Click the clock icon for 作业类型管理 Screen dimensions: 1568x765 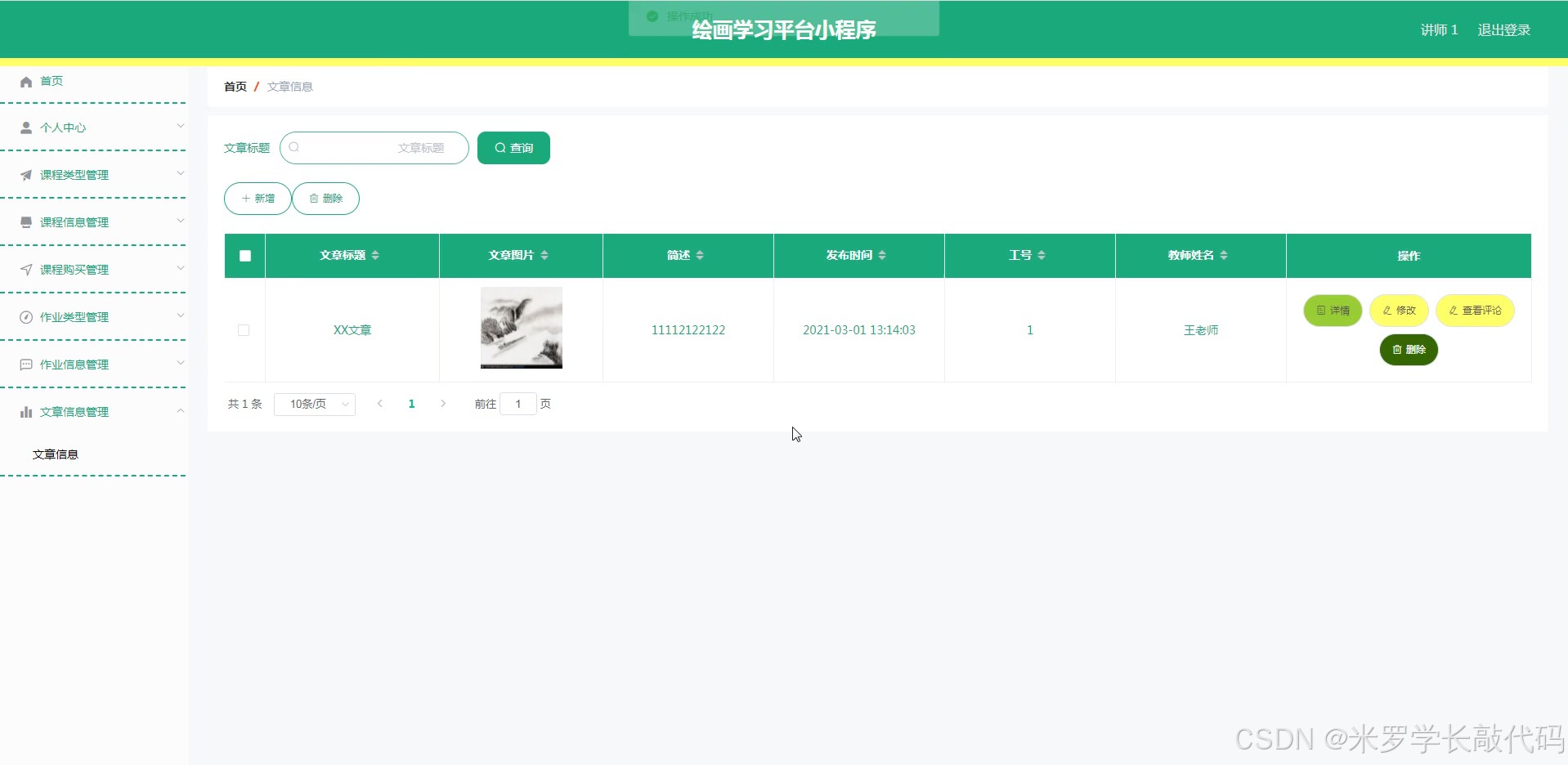pyautogui.click(x=26, y=316)
